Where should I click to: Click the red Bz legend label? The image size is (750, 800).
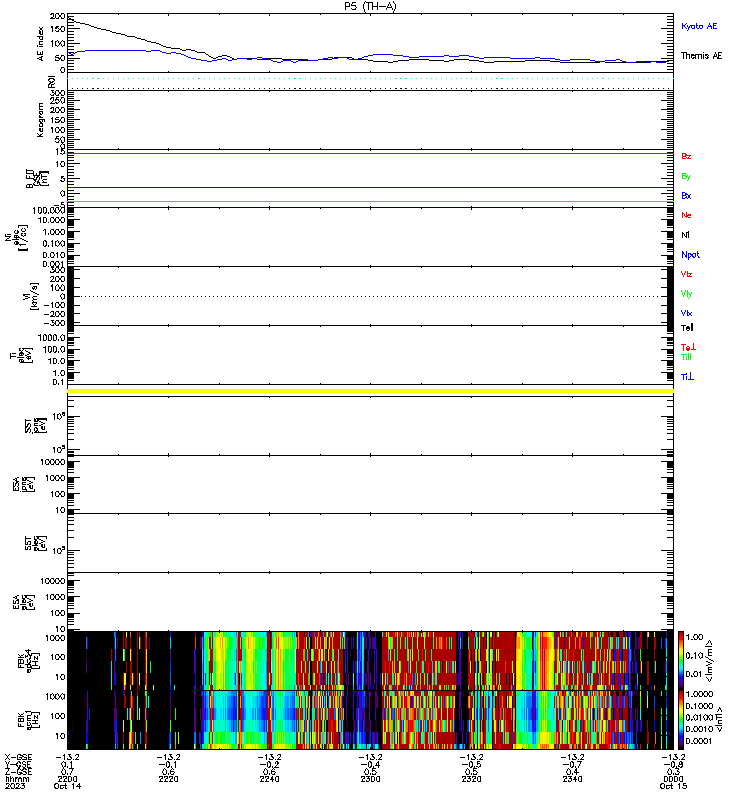click(686, 156)
